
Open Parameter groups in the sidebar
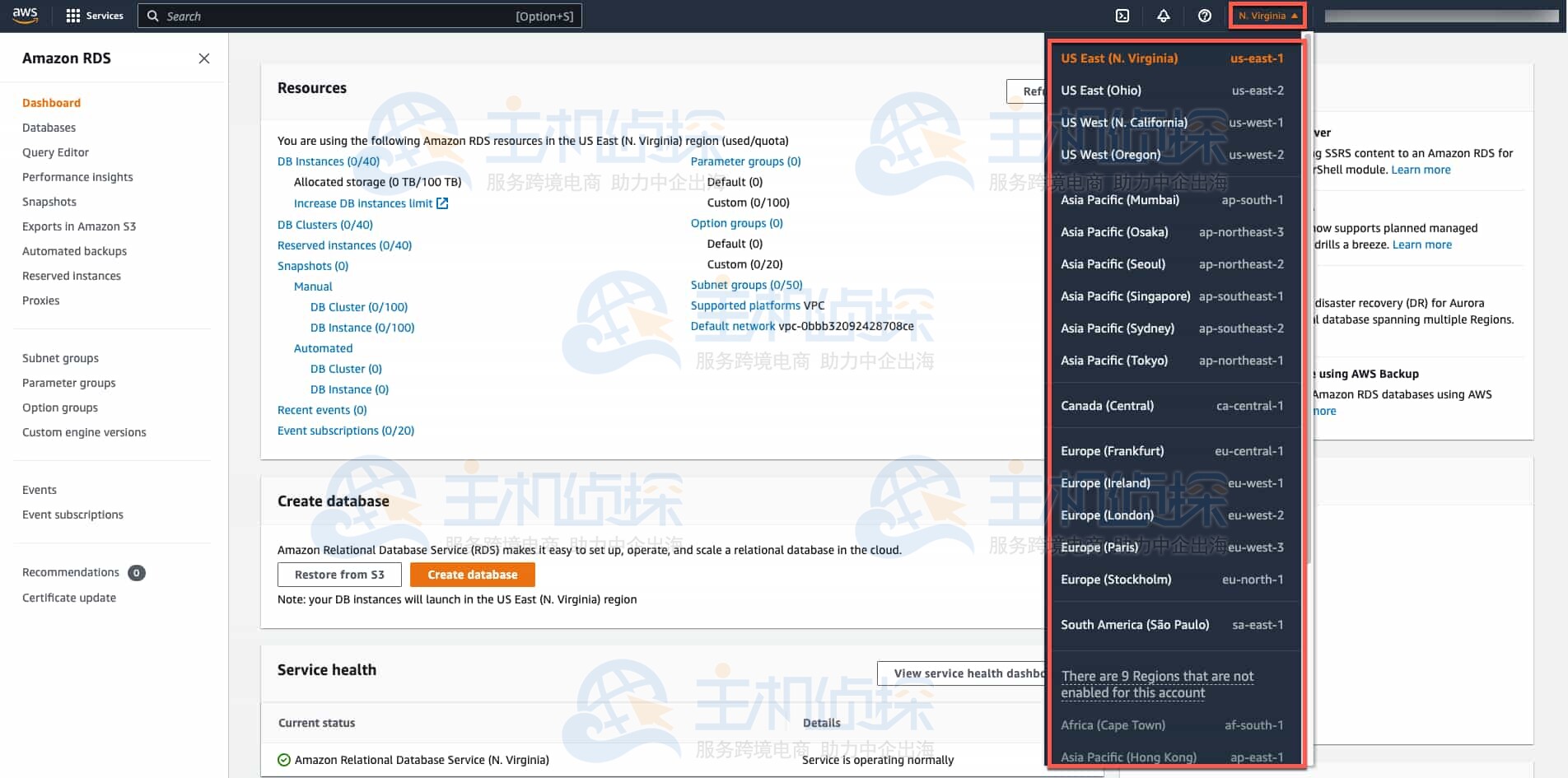tap(68, 383)
